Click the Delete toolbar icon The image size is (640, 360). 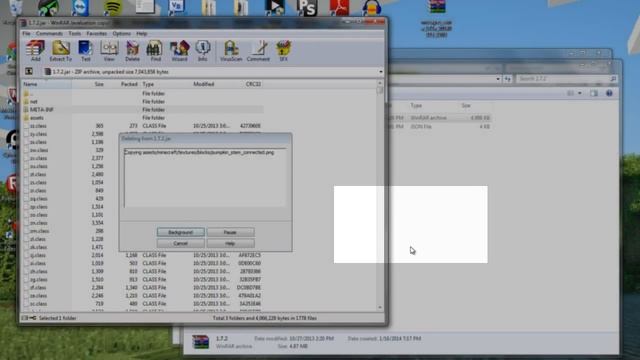coord(132,51)
